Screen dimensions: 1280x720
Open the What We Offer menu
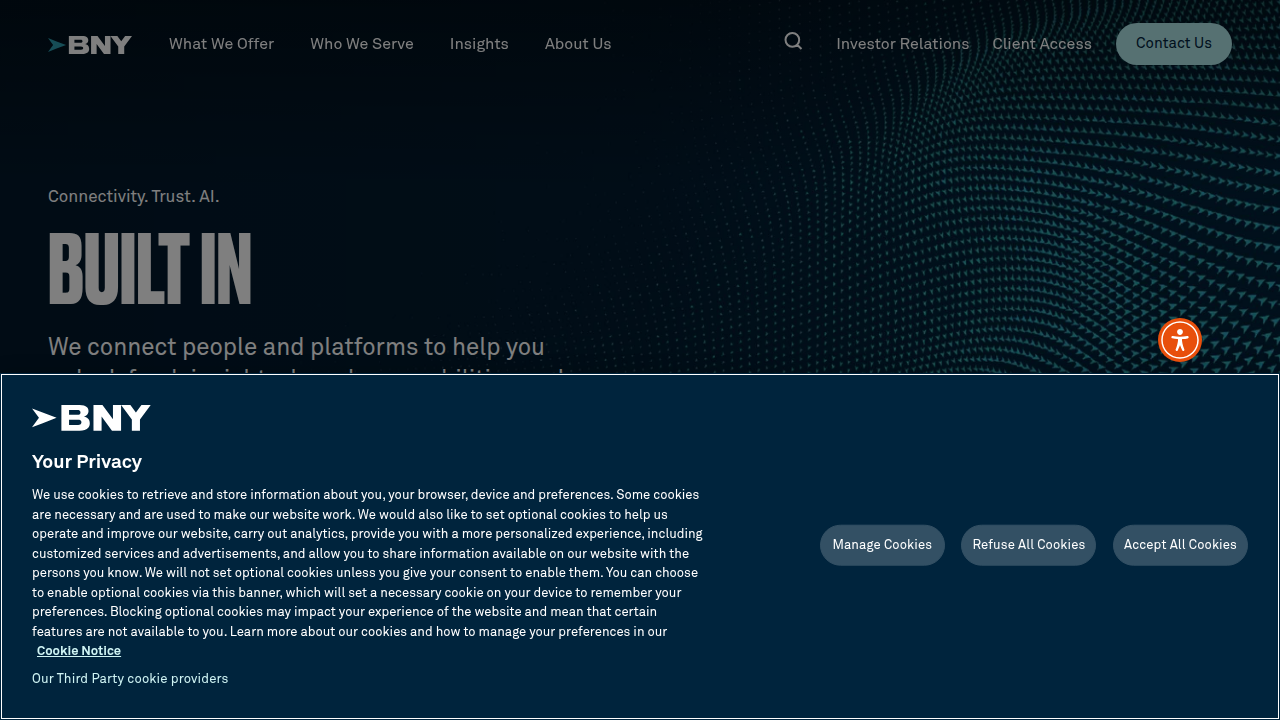coord(221,44)
